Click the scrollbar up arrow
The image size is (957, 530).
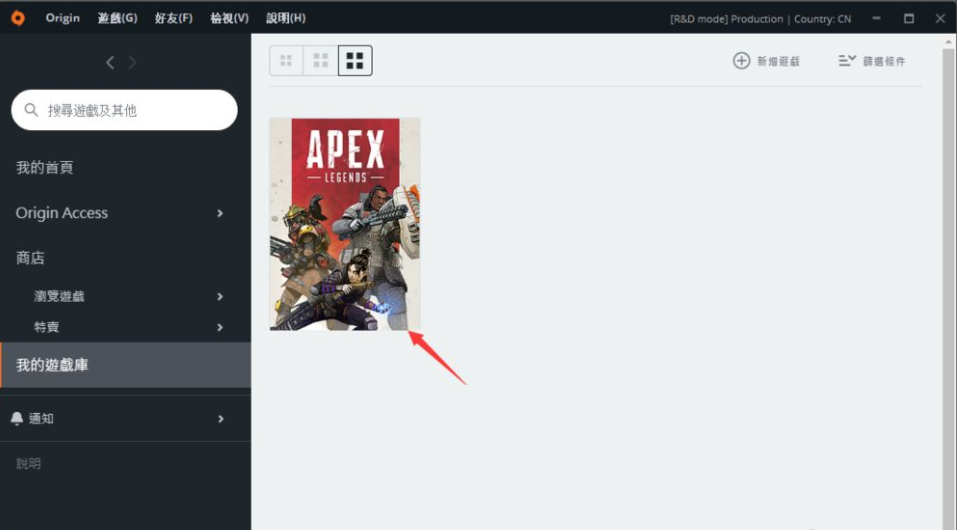pyautogui.click(x=948, y=42)
